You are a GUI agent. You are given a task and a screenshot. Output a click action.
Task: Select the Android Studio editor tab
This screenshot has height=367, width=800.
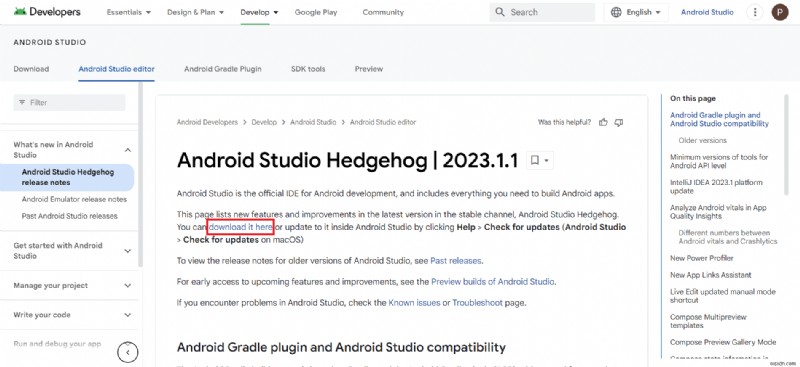[116, 69]
